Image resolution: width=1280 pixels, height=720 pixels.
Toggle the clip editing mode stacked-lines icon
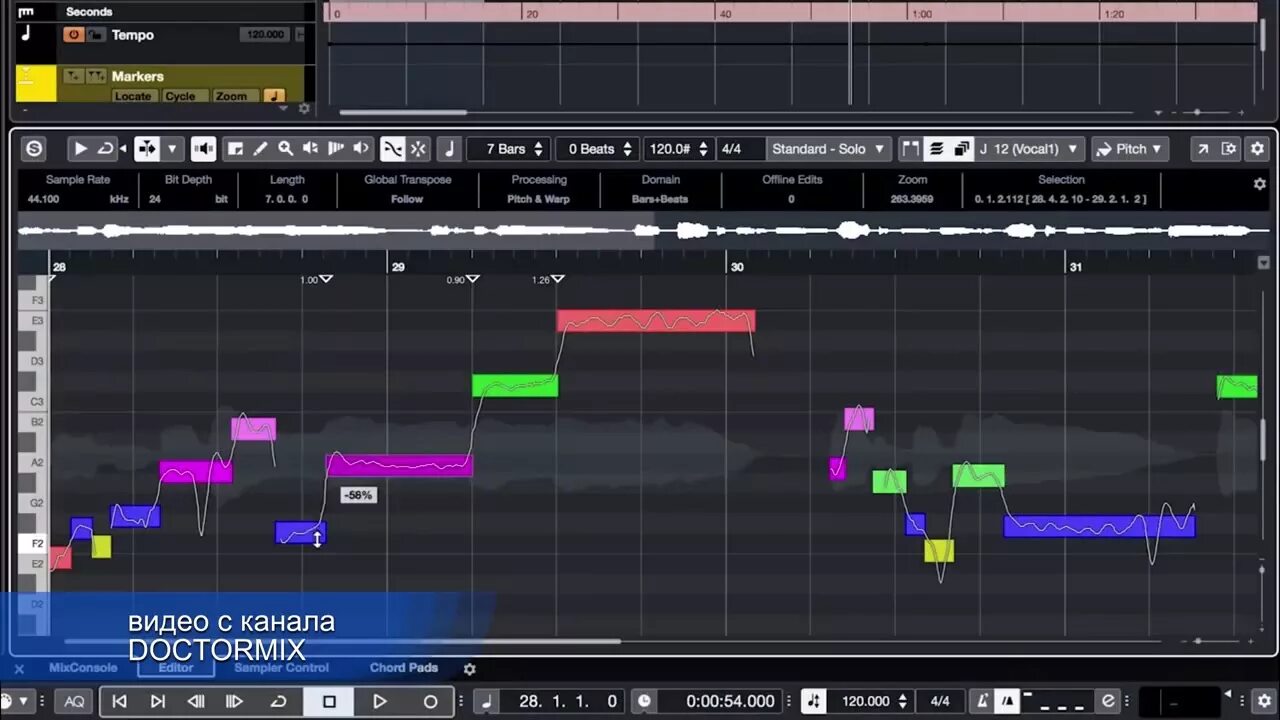click(936, 149)
